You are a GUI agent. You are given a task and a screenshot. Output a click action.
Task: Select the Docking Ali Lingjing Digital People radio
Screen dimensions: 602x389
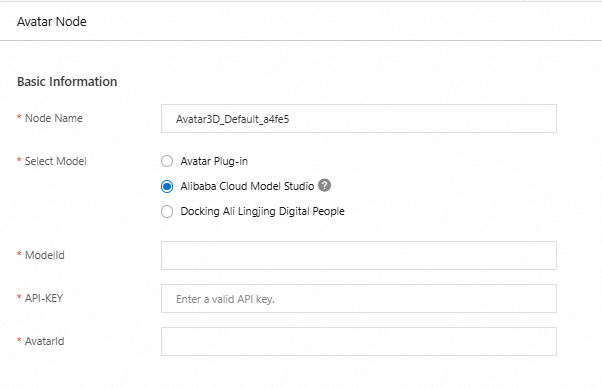pyautogui.click(x=167, y=212)
